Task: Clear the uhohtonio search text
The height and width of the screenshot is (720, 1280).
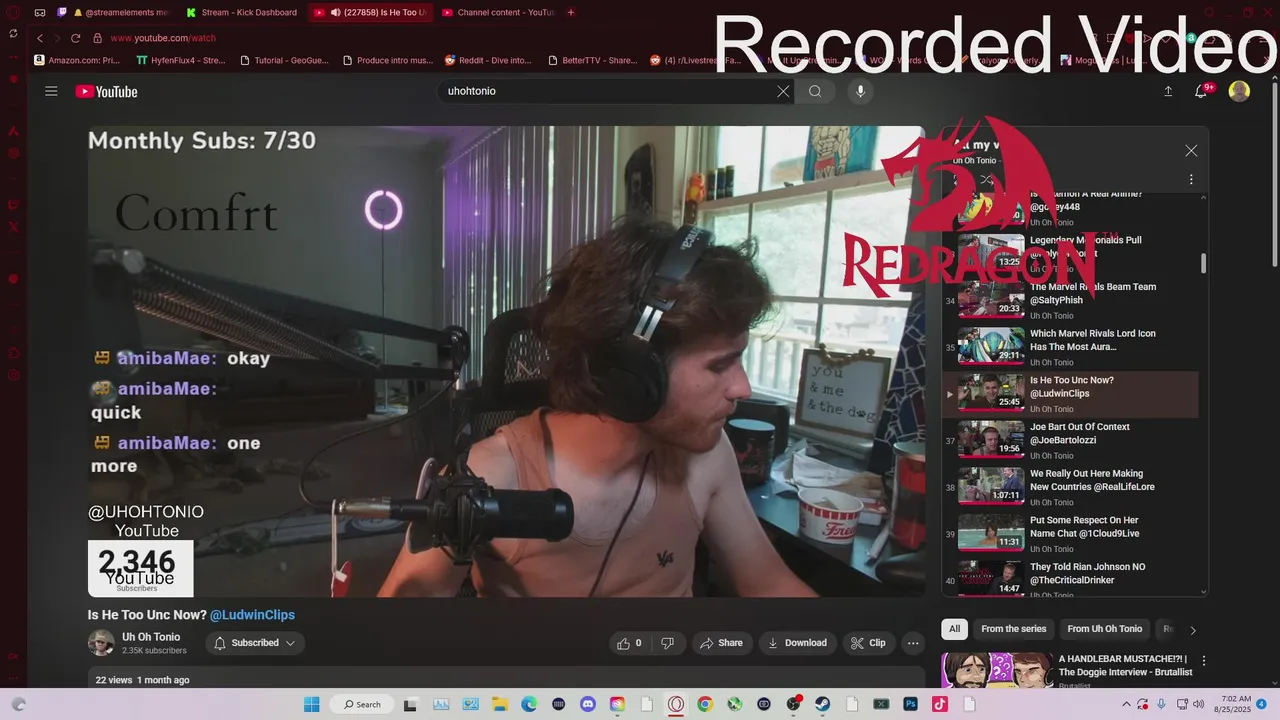Action: pos(783,91)
